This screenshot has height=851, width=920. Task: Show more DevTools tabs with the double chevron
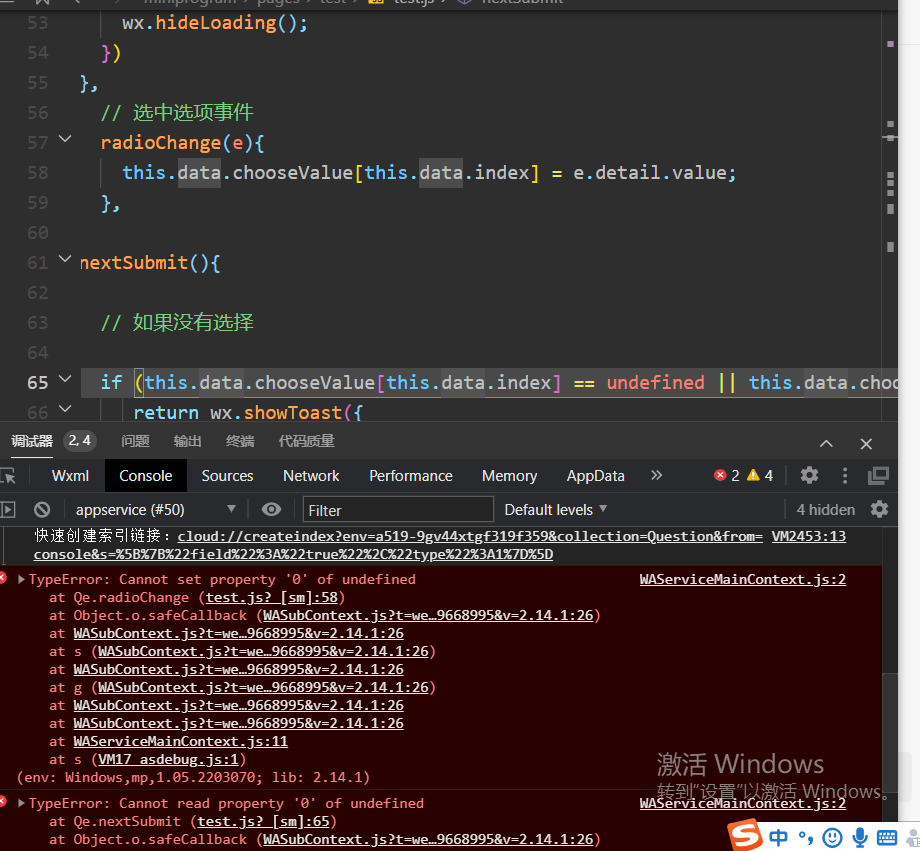pyautogui.click(x=657, y=475)
